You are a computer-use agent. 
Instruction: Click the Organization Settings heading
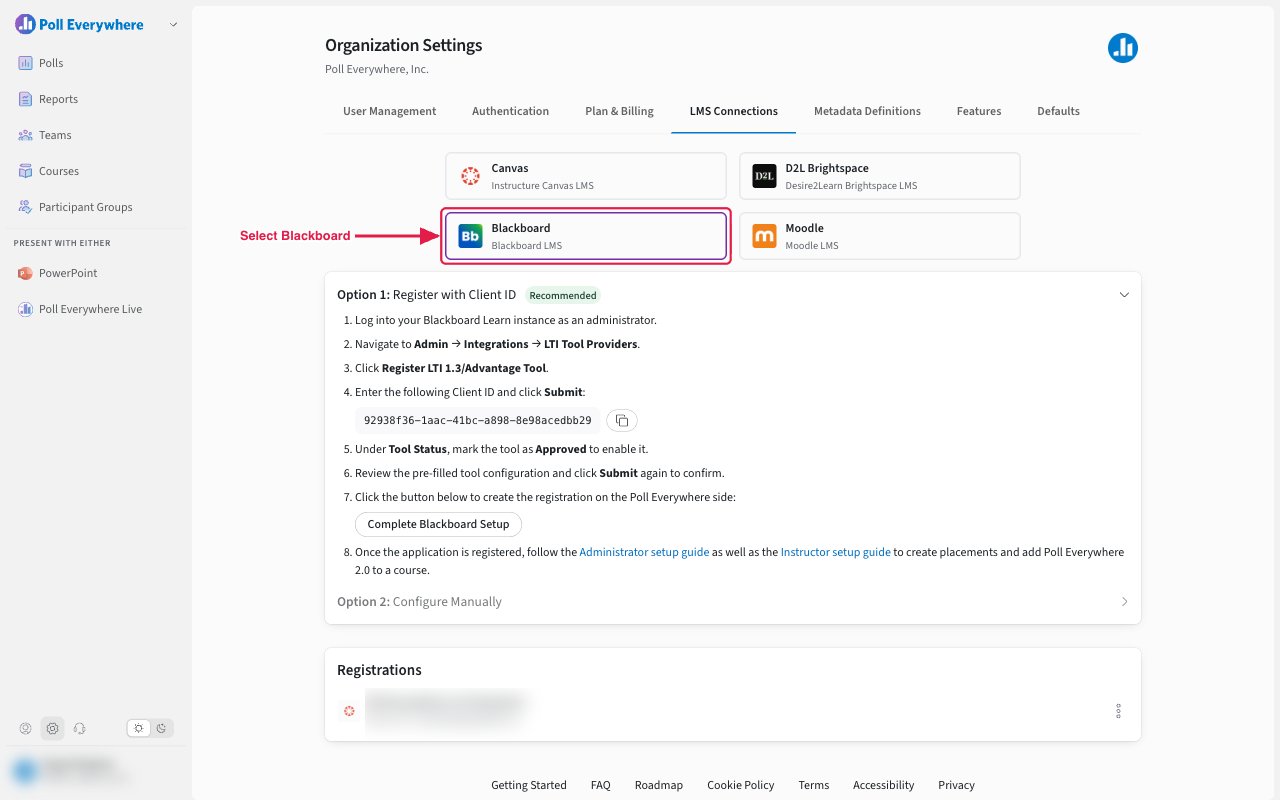[x=403, y=45]
